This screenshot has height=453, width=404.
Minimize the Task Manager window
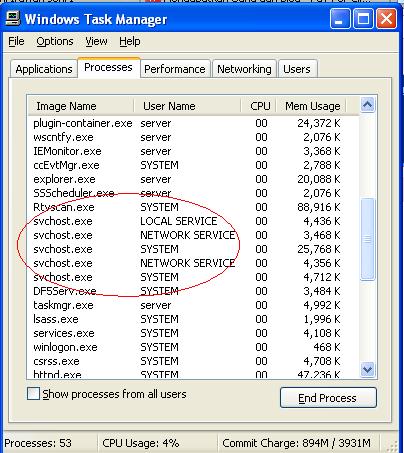(340, 19)
